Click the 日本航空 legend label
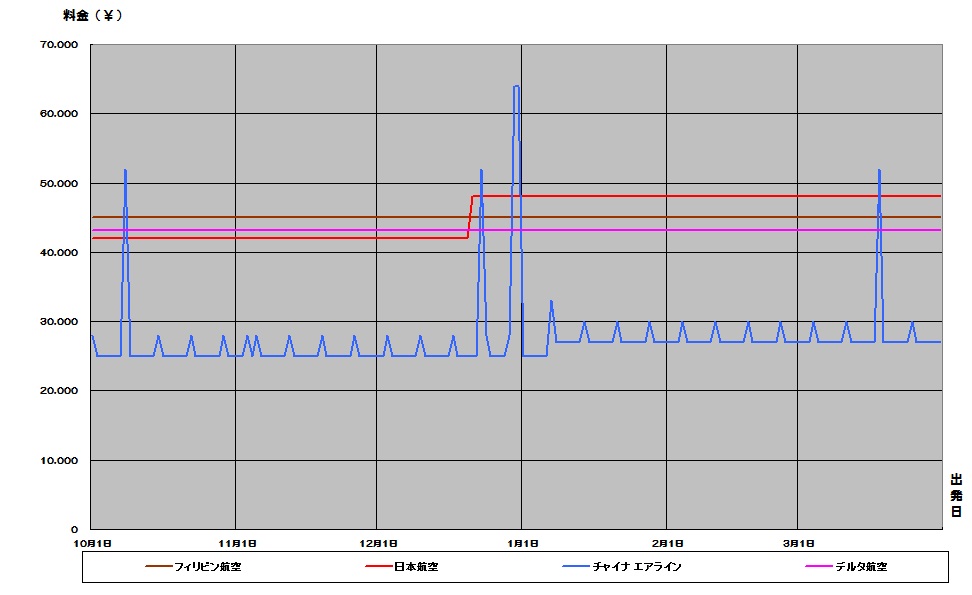This screenshot has width=972, height=595. pos(415,567)
